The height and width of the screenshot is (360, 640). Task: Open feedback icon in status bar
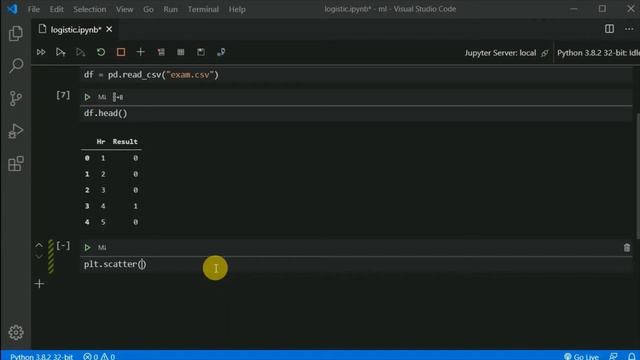point(613,356)
